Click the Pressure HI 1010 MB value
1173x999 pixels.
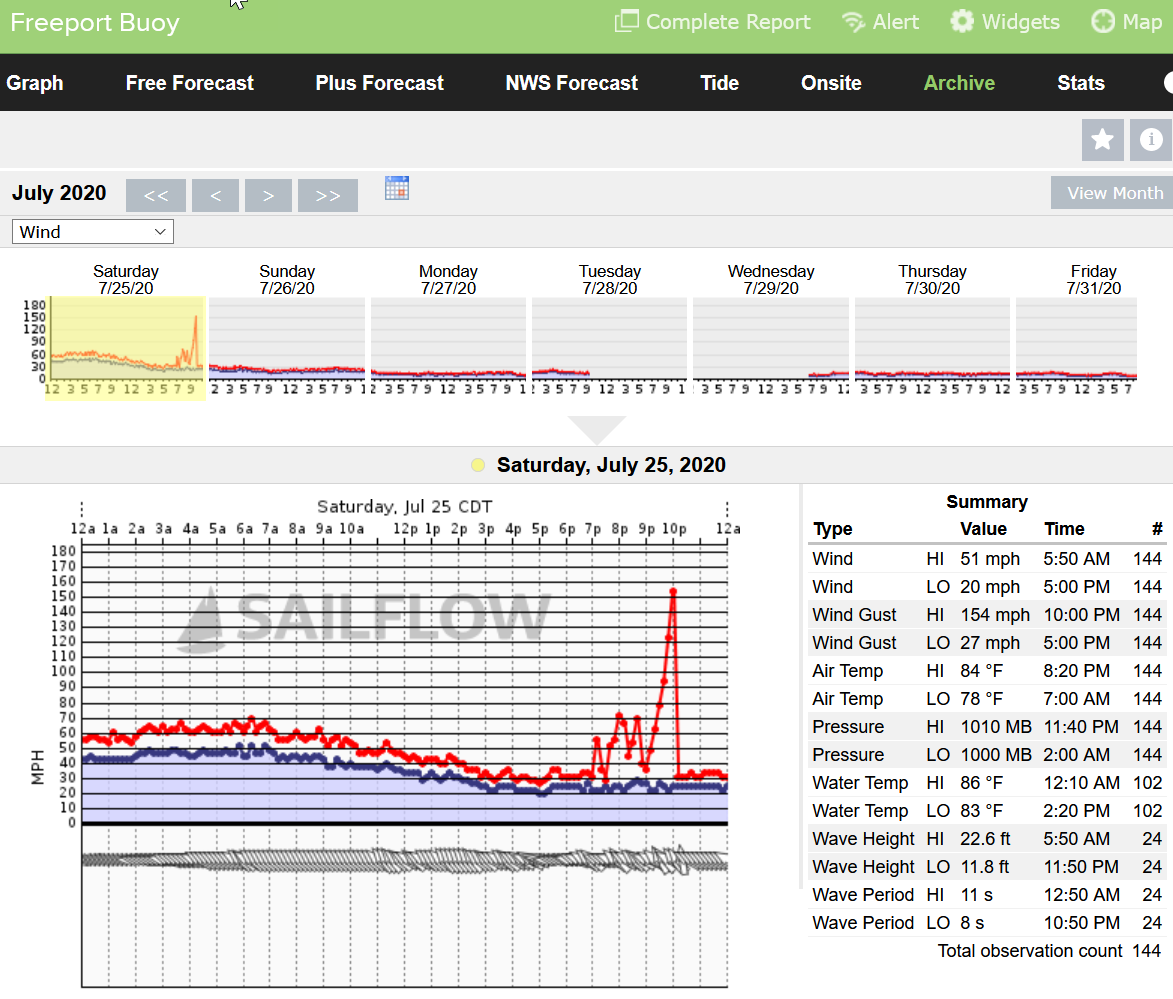click(x=996, y=727)
